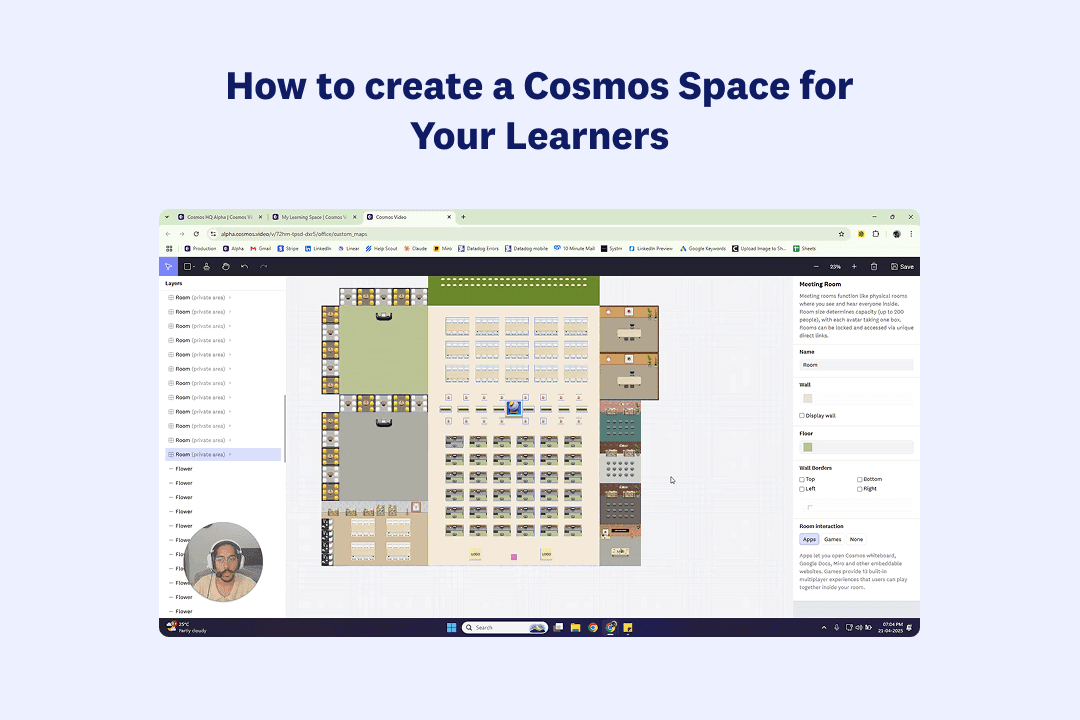The width and height of the screenshot is (1080, 720).
Task: Click the Undo icon
Action: pyautogui.click(x=244, y=266)
